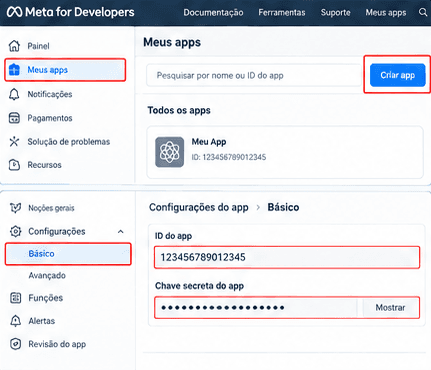Select Avançado under Configurações
The height and width of the screenshot is (370, 431).
coord(47,276)
